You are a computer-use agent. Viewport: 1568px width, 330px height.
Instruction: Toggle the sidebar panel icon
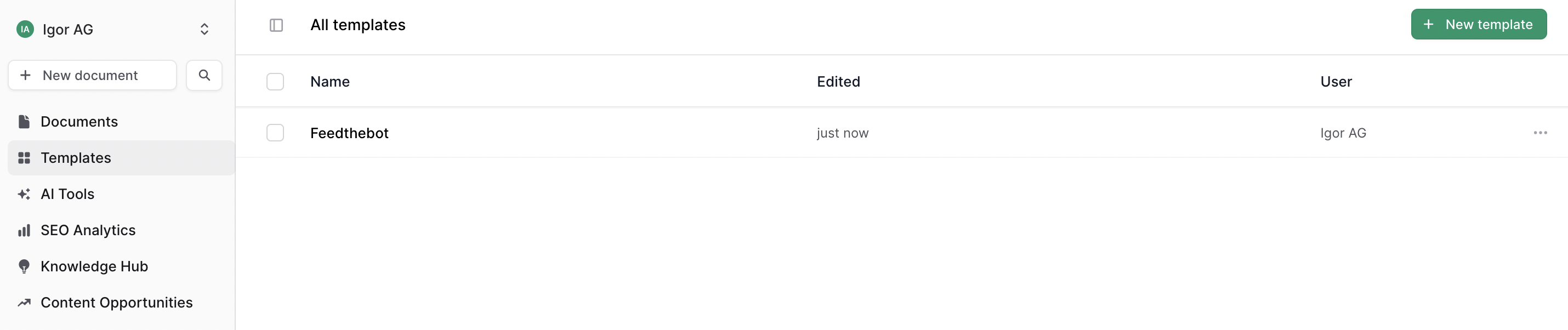pyautogui.click(x=276, y=25)
